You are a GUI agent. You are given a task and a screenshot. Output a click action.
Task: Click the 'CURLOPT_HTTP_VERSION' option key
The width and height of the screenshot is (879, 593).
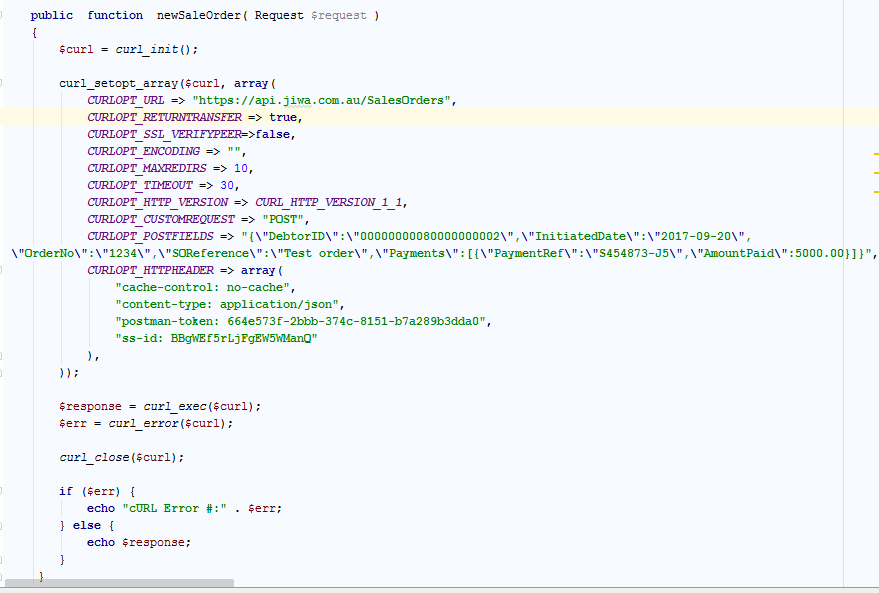click(158, 202)
